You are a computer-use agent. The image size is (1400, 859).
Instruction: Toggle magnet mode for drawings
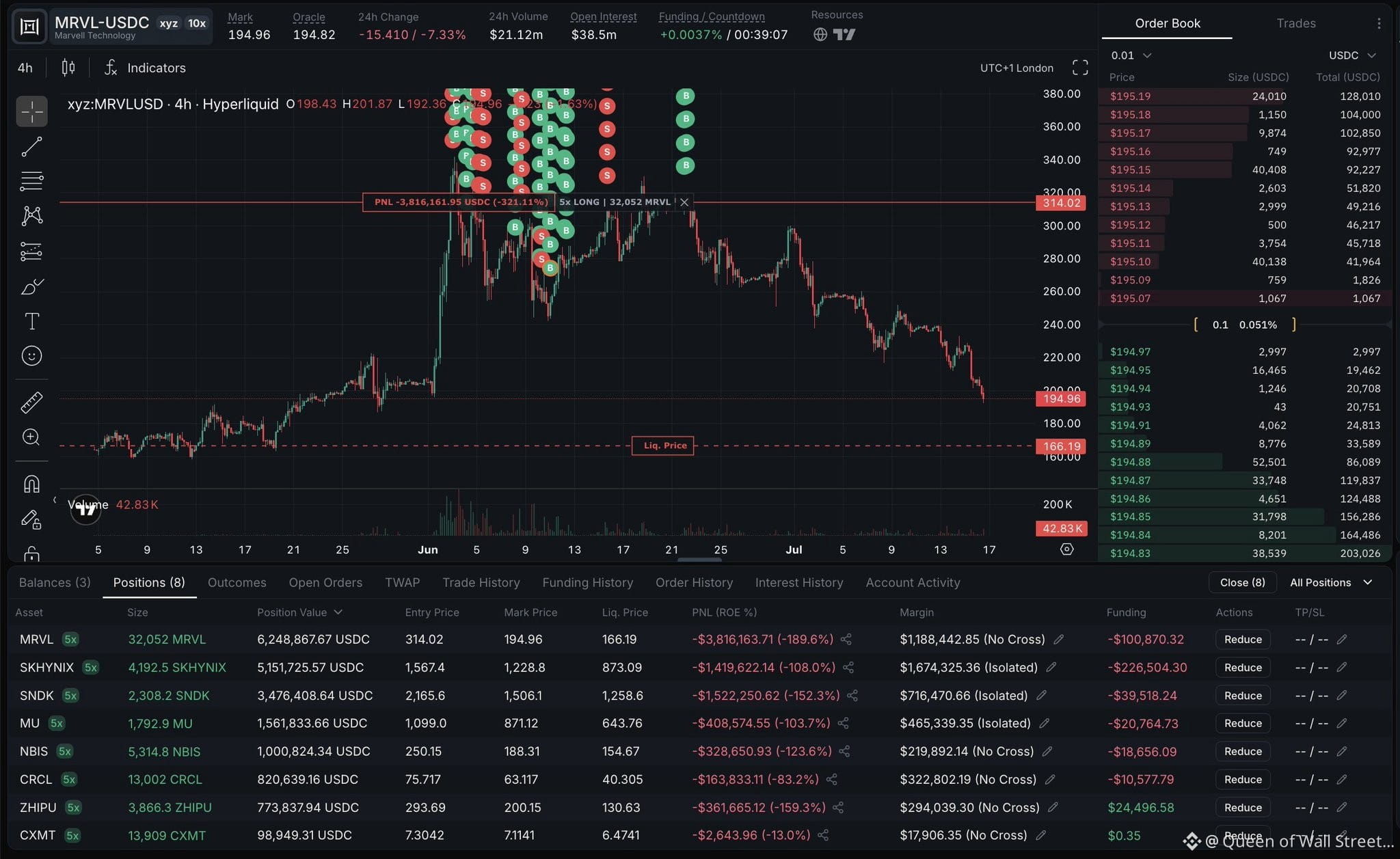tap(31, 484)
